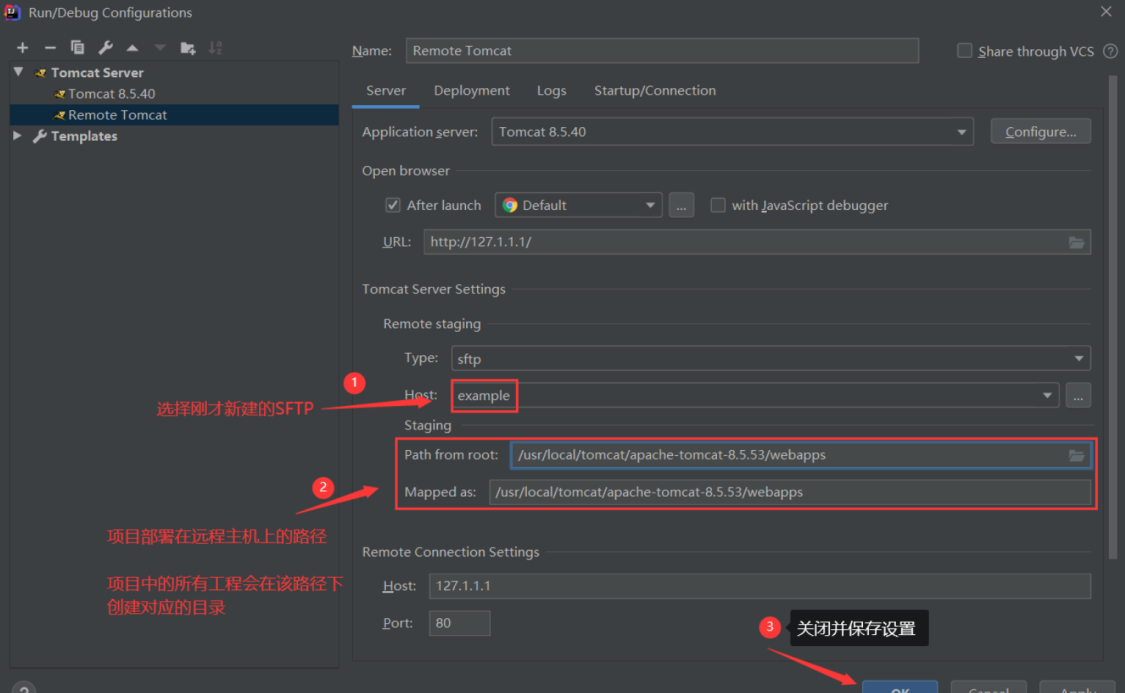Toggle After launch checkbox

392,205
